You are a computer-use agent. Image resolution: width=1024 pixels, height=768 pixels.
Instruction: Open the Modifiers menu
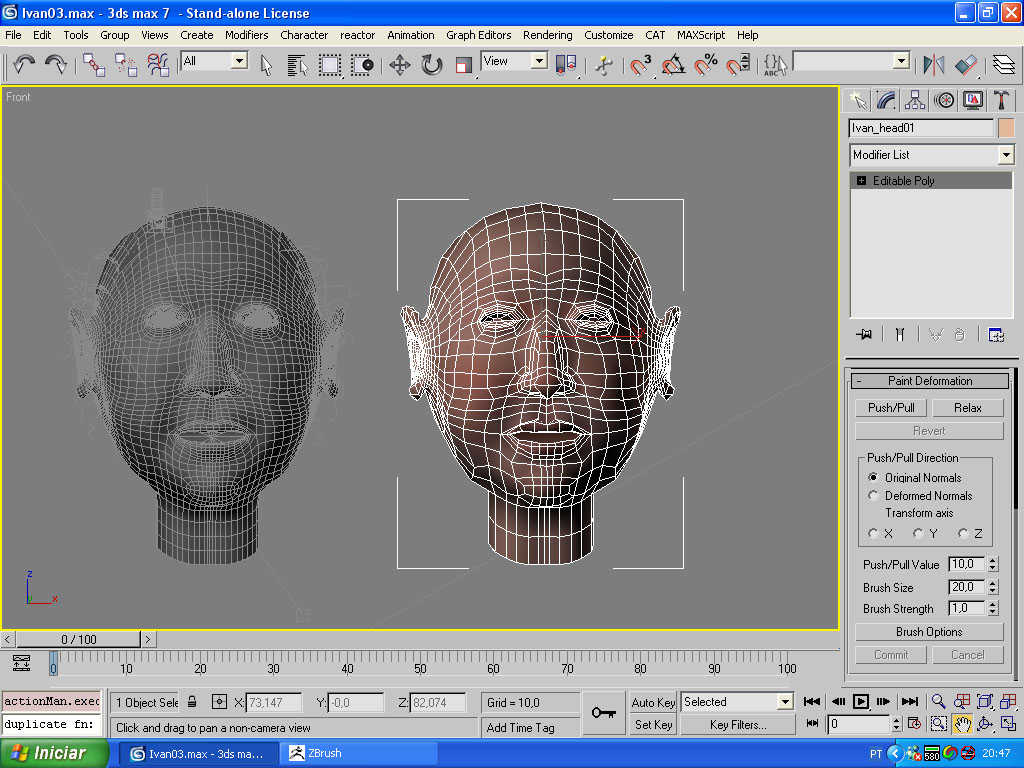coord(246,35)
